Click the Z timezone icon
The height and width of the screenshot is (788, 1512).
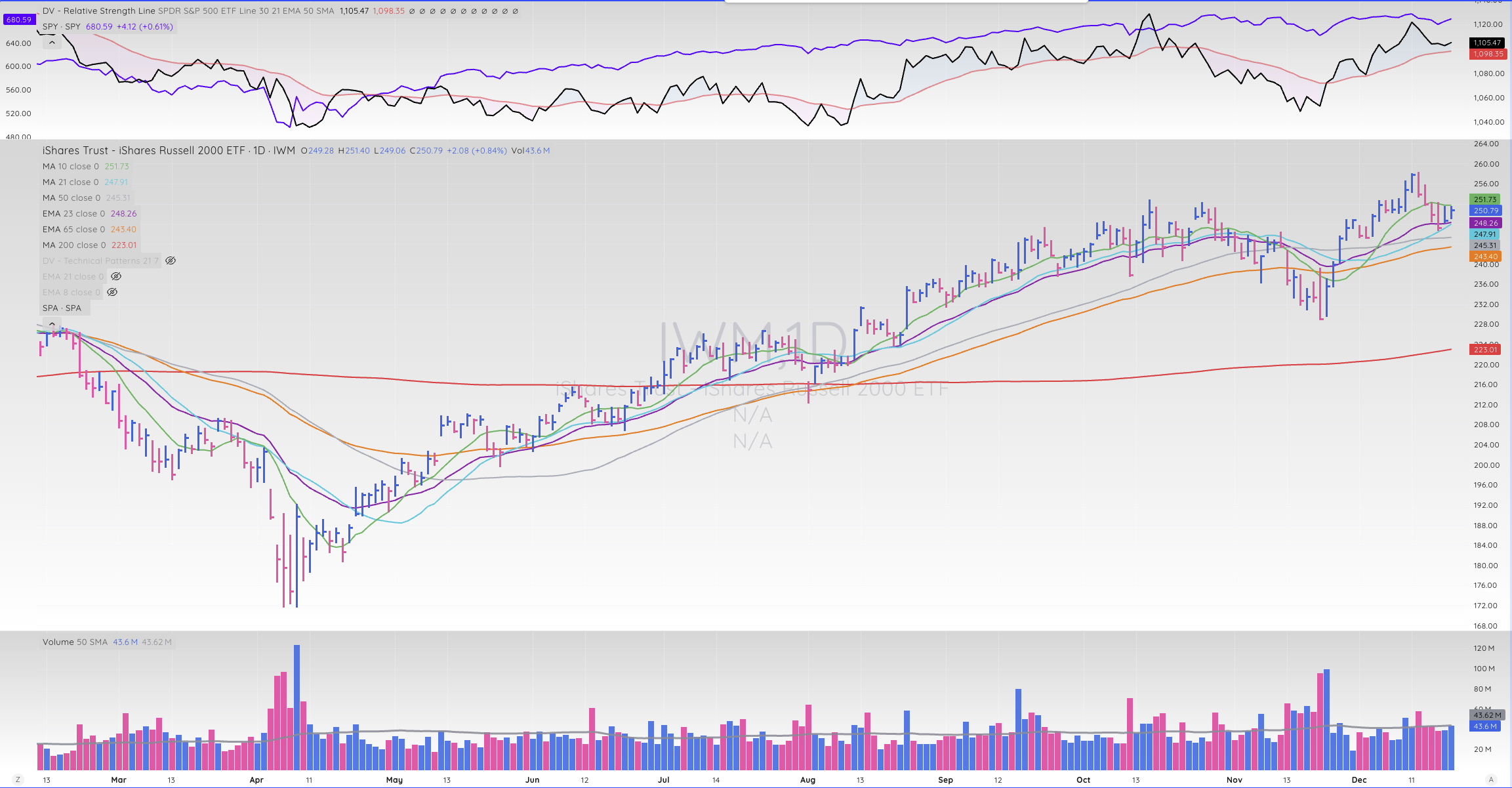pyautogui.click(x=18, y=779)
